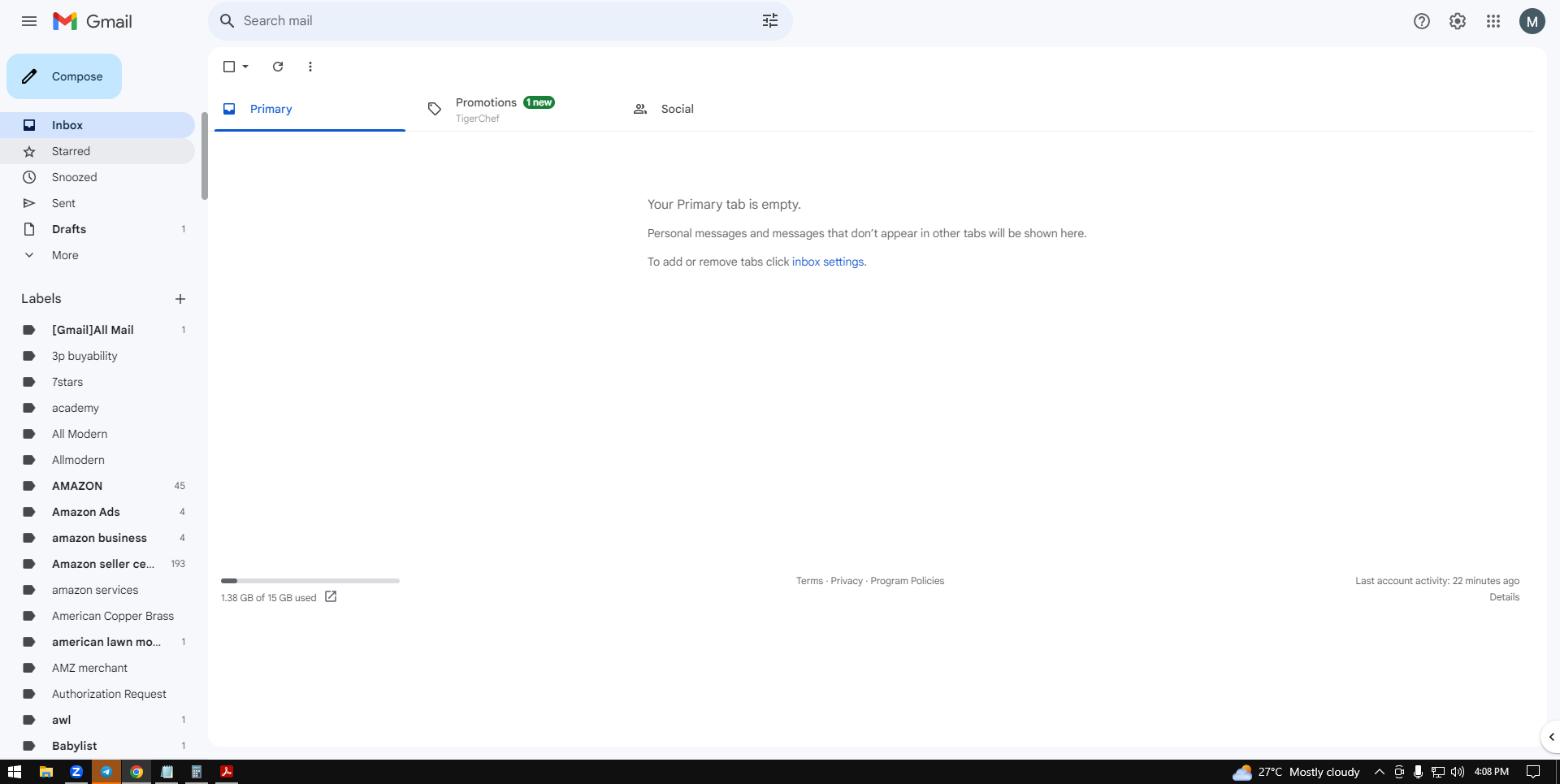Image resolution: width=1560 pixels, height=784 pixels.
Task: Open the inbox settings link
Action: pos(828,262)
